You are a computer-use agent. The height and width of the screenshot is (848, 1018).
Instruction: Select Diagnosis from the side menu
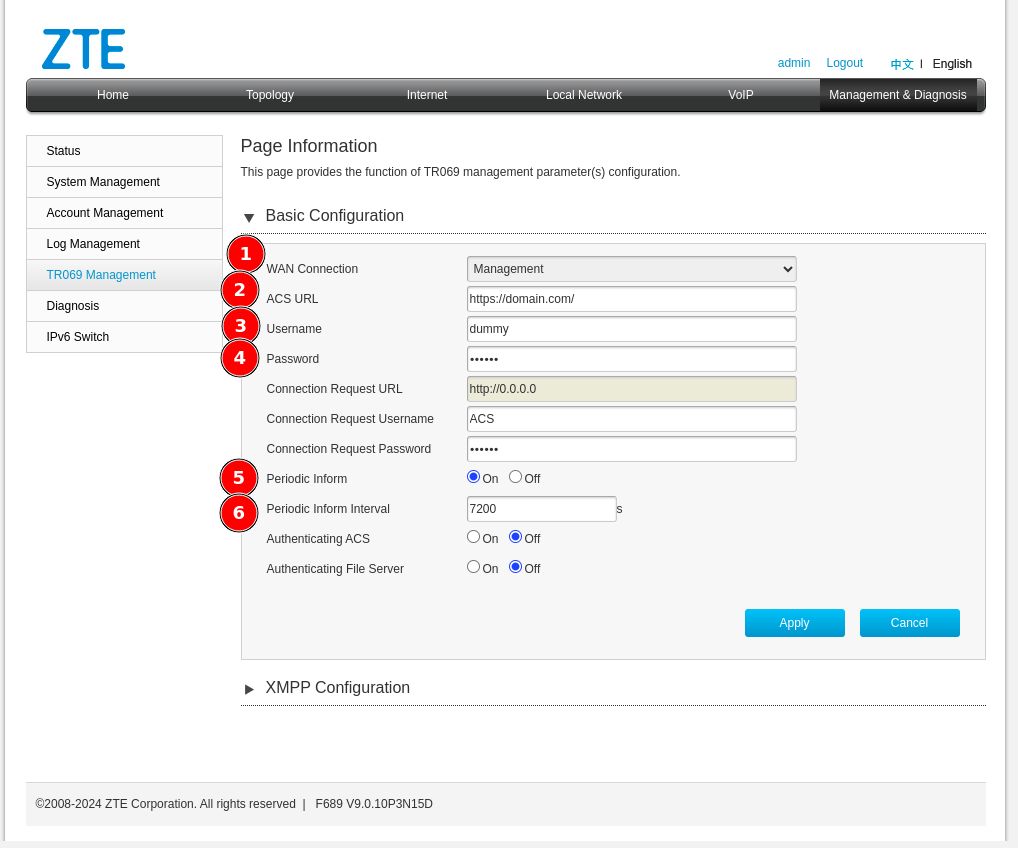[73, 306]
